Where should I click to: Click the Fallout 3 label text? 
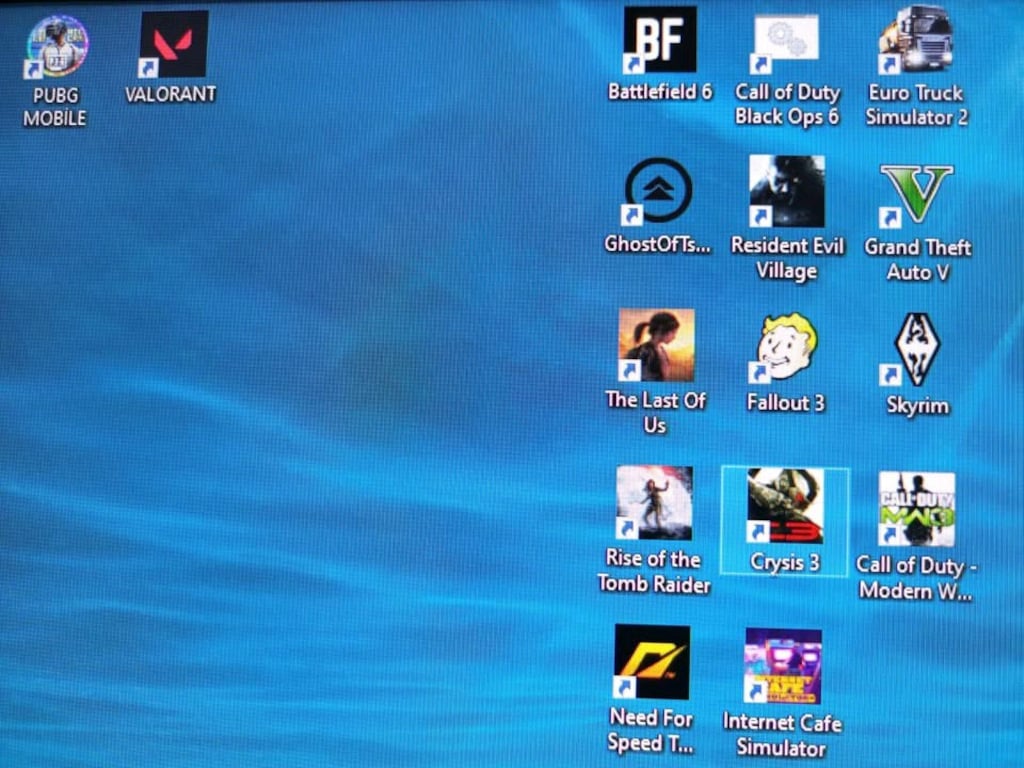point(786,402)
